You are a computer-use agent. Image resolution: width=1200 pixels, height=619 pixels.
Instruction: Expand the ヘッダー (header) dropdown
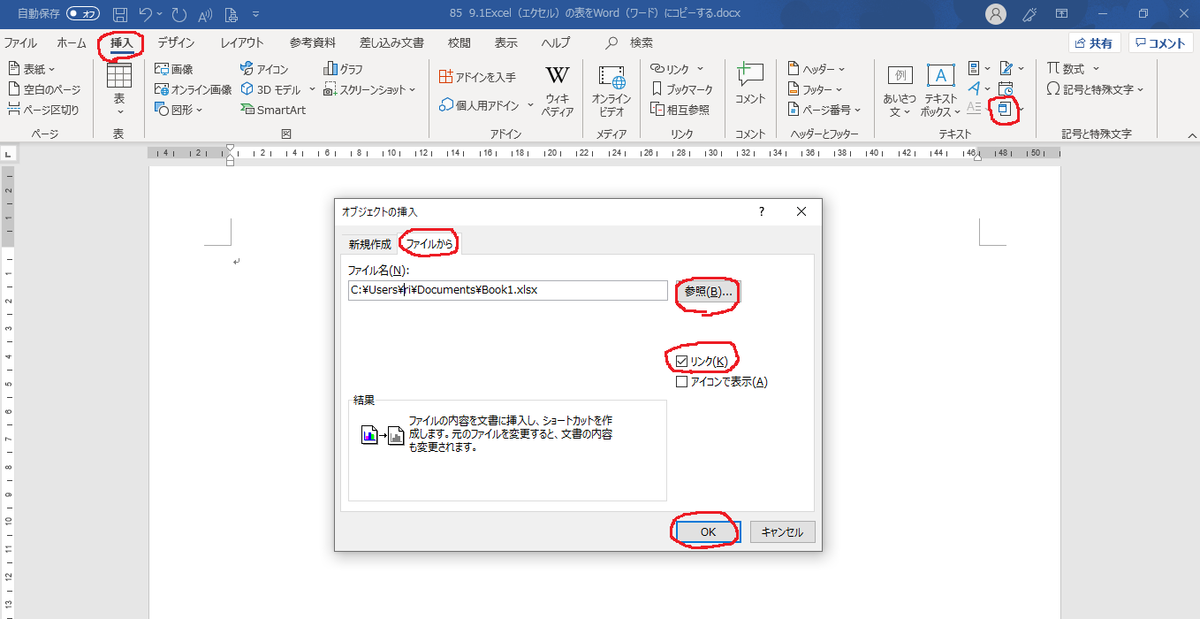[x=841, y=69]
